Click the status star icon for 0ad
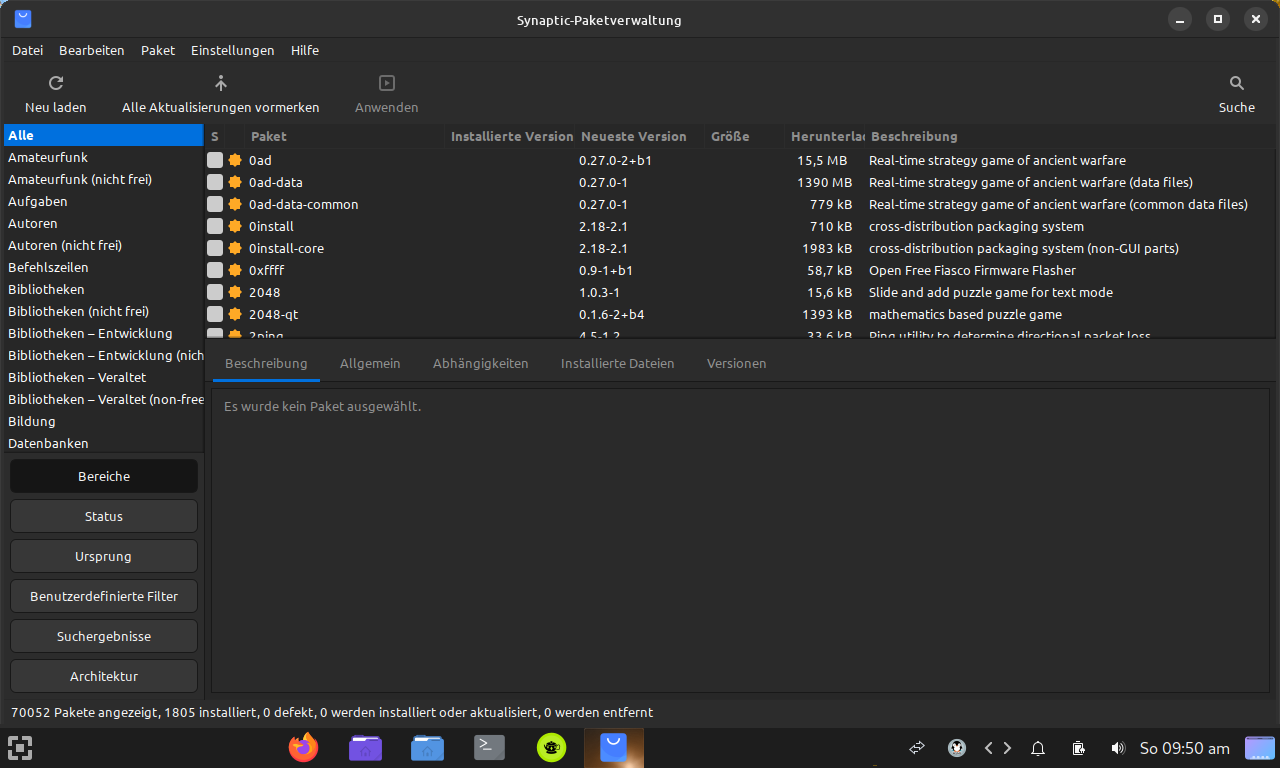The image size is (1280, 768). [x=235, y=160]
